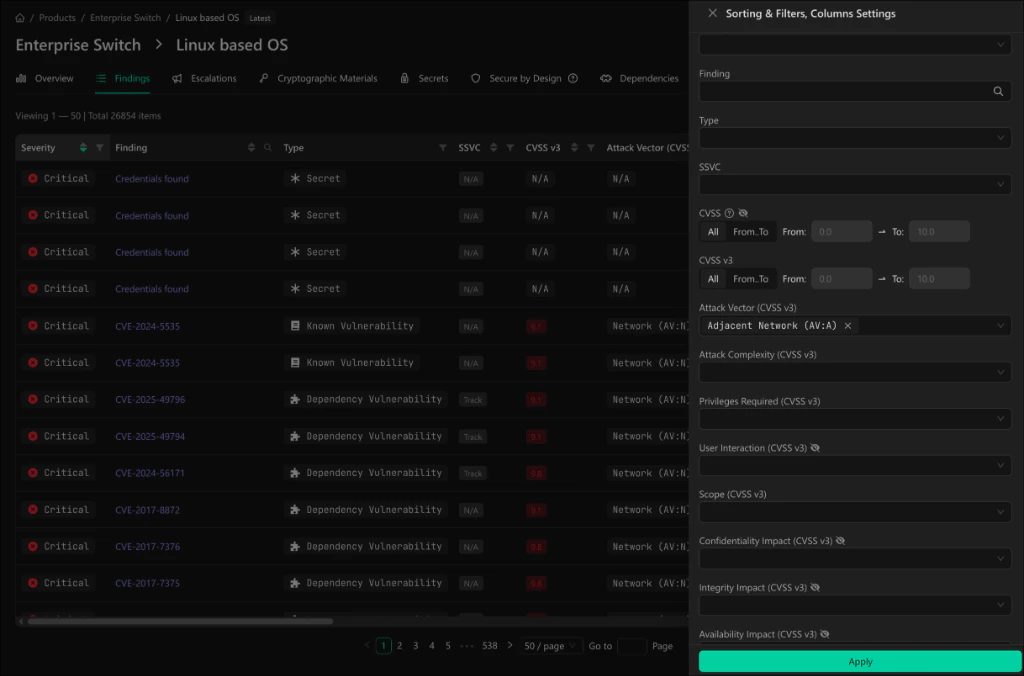Open the CVE-2024-56171 finding link

[x=150, y=473]
